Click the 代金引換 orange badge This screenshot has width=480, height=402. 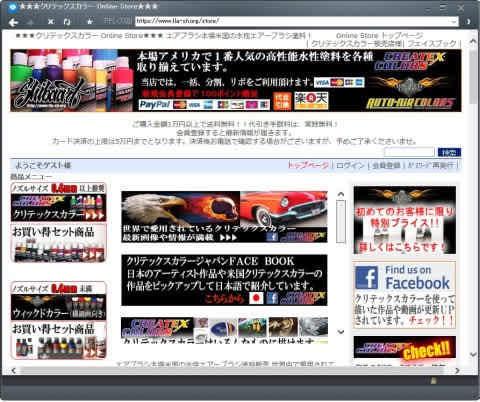[282, 101]
